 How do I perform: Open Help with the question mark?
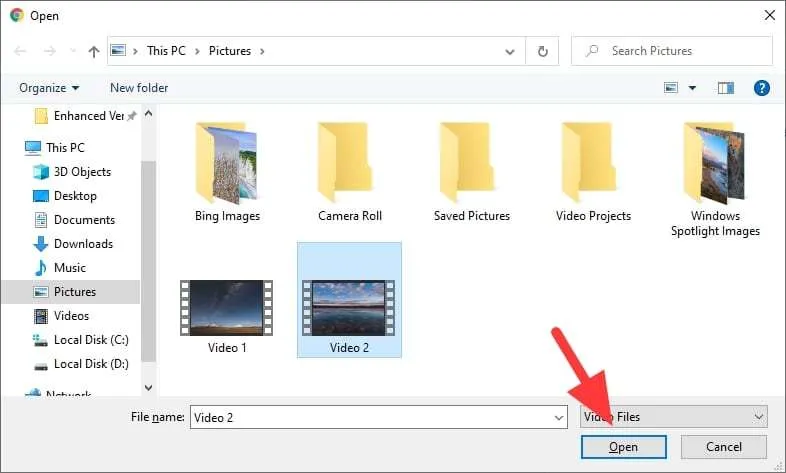pos(761,88)
